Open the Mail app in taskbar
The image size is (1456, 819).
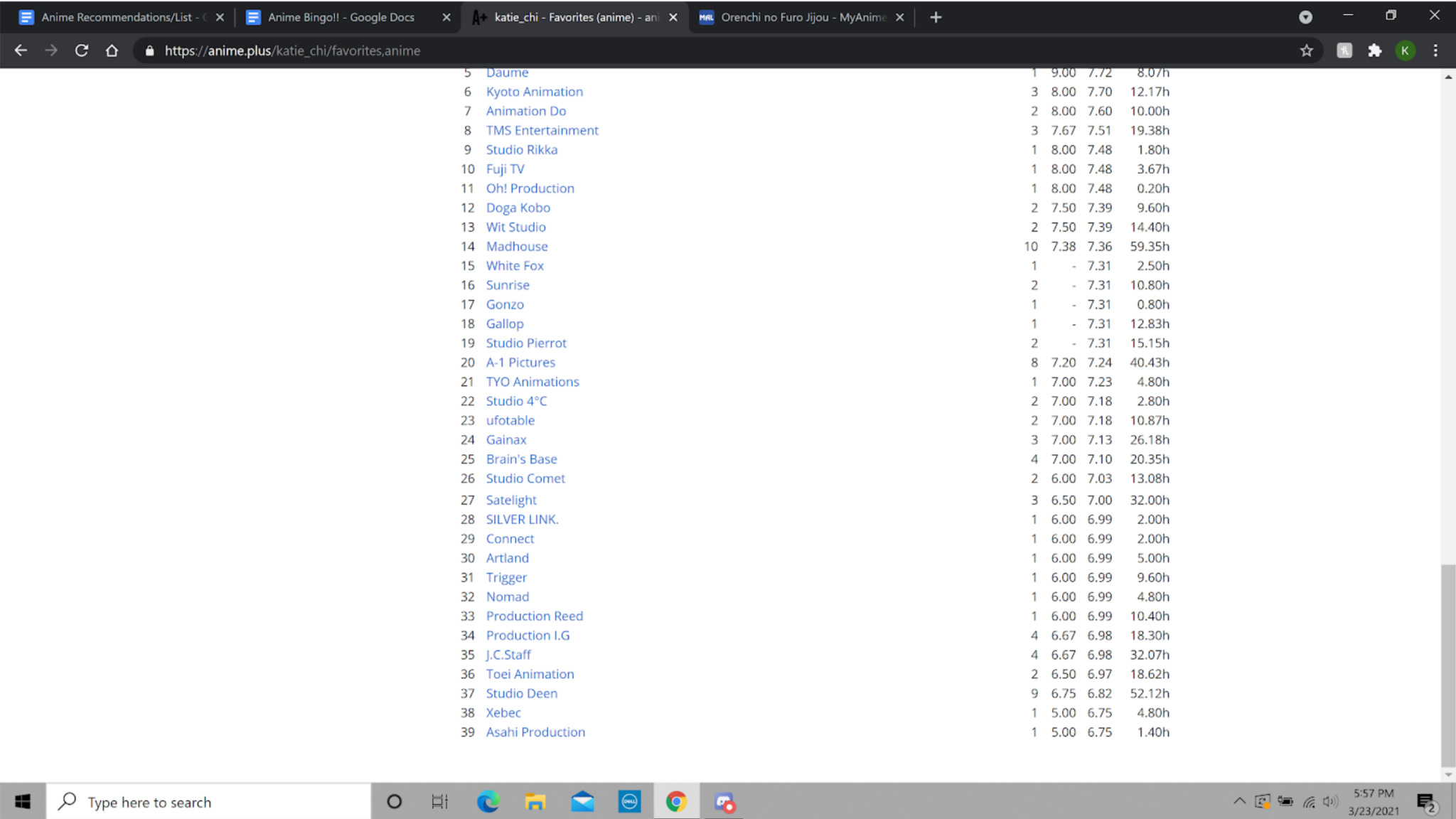[582, 802]
